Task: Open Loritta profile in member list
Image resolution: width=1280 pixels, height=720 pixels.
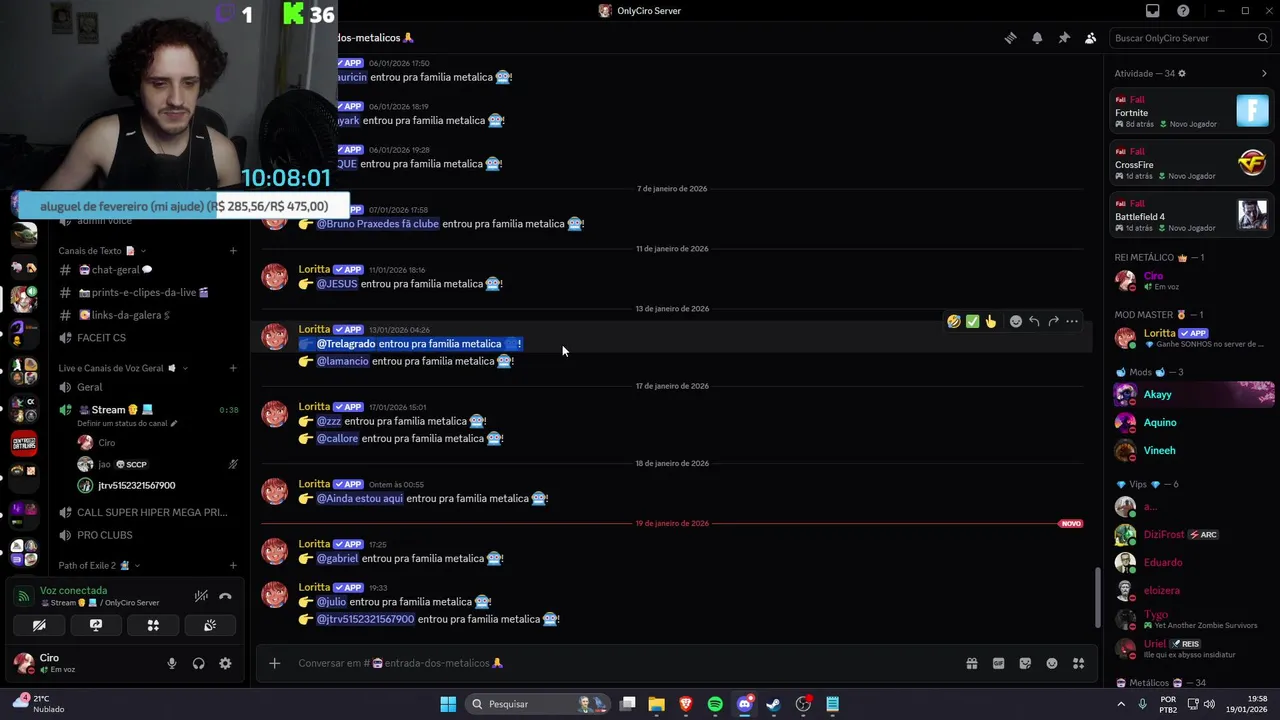Action: 1193,337
